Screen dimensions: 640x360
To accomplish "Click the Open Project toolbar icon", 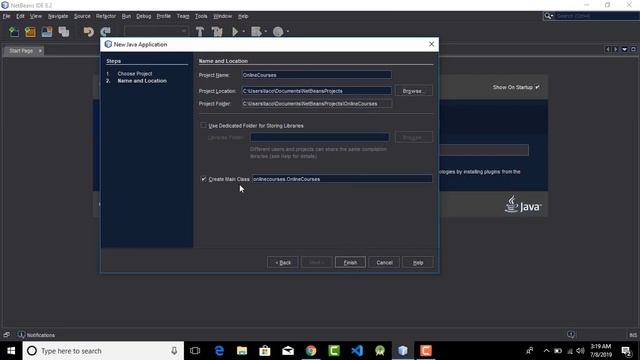I will tap(47, 31).
